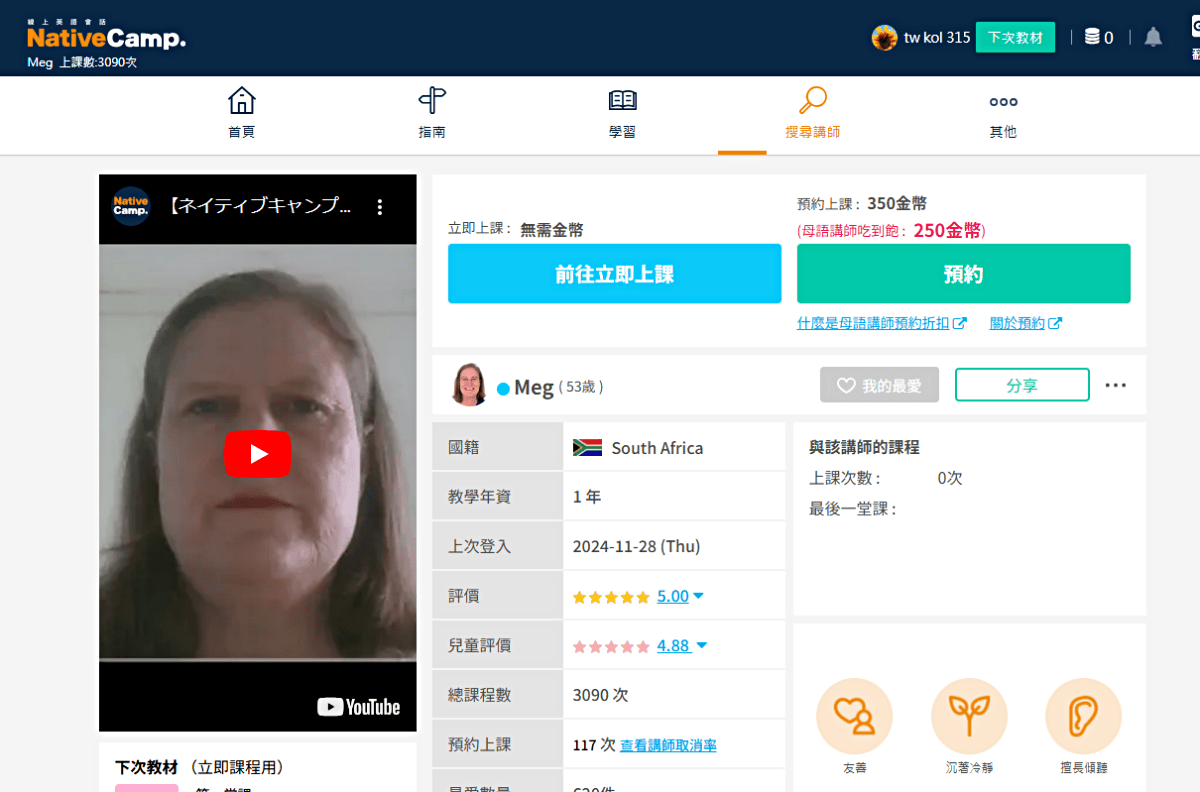Click the 沉著冷靜 calm trait icon
The height and width of the screenshot is (792, 1200).
click(969, 716)
